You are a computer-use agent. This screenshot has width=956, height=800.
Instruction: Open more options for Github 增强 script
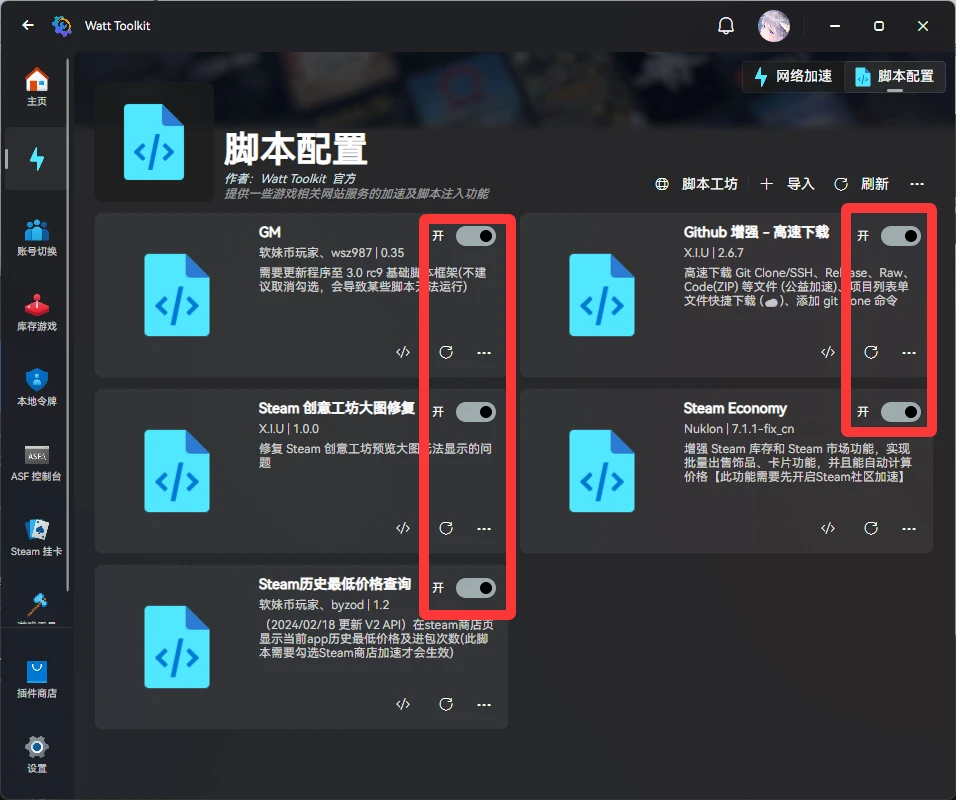point(909,352)
